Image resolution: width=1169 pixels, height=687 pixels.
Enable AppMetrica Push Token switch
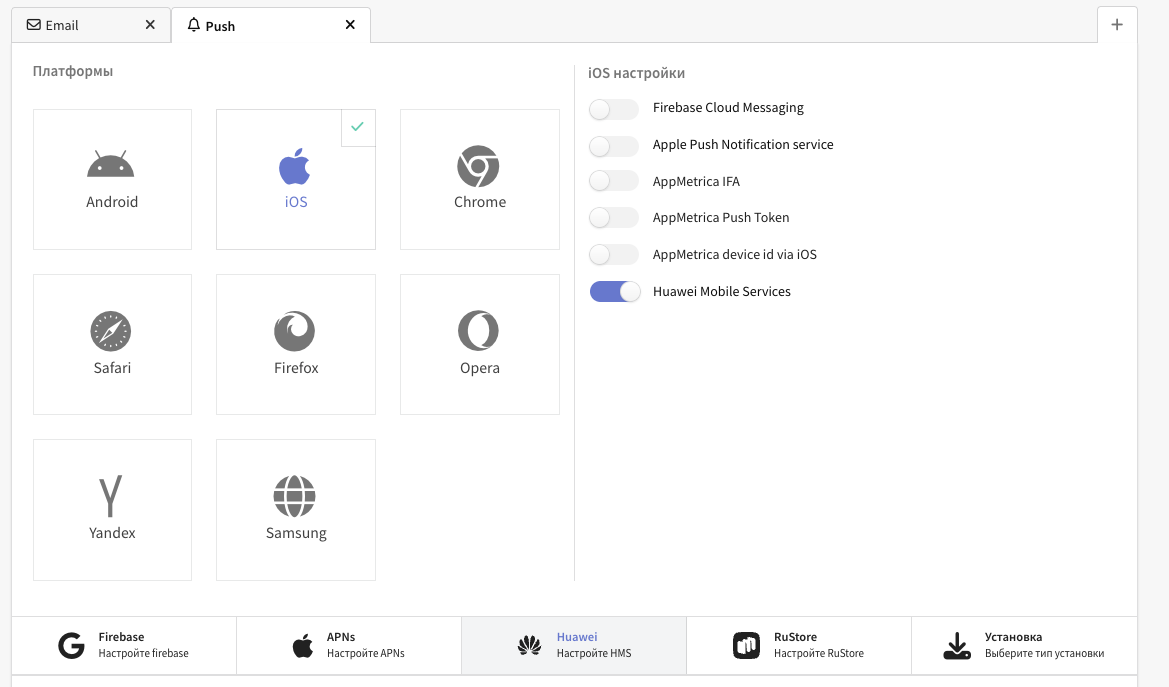(x=614, y=218)
